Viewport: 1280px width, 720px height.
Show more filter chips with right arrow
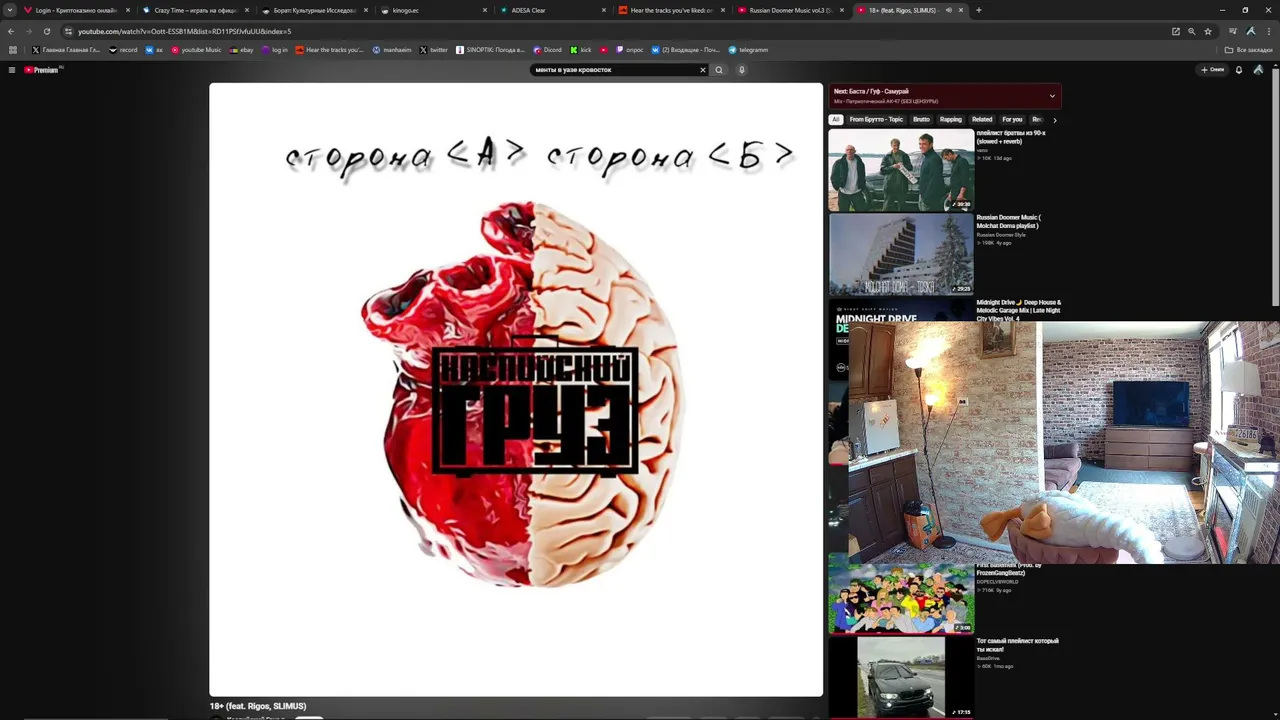click(1054, 120)
